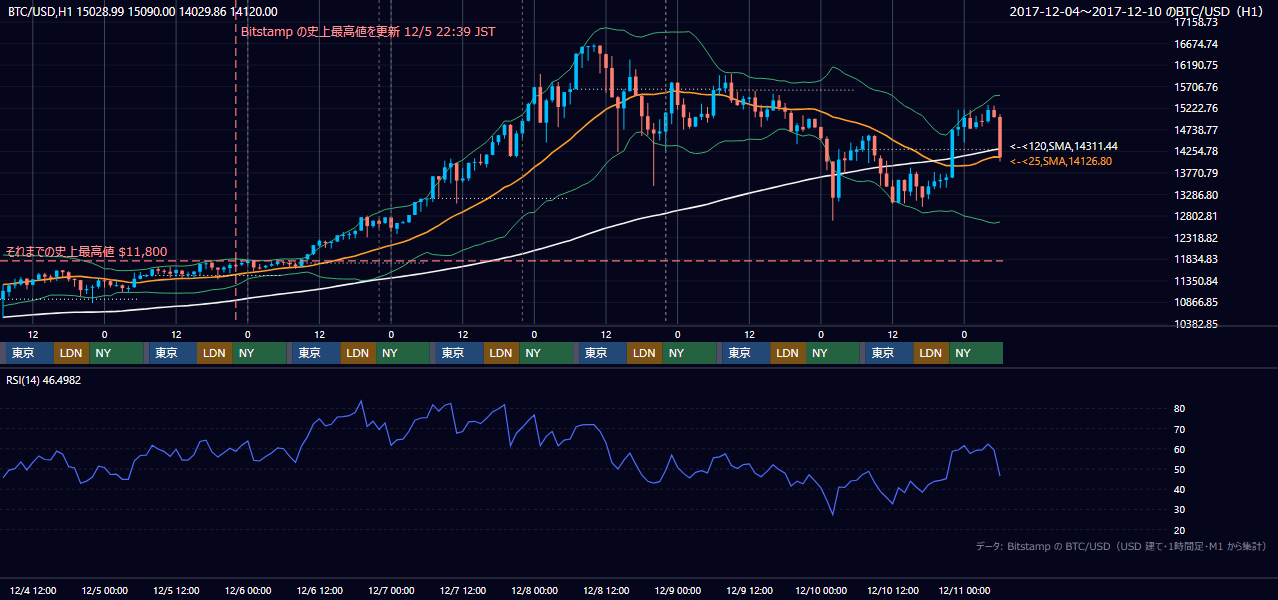
Task: Click the 12/5 12:00 date label
Action: coord(176,591)
